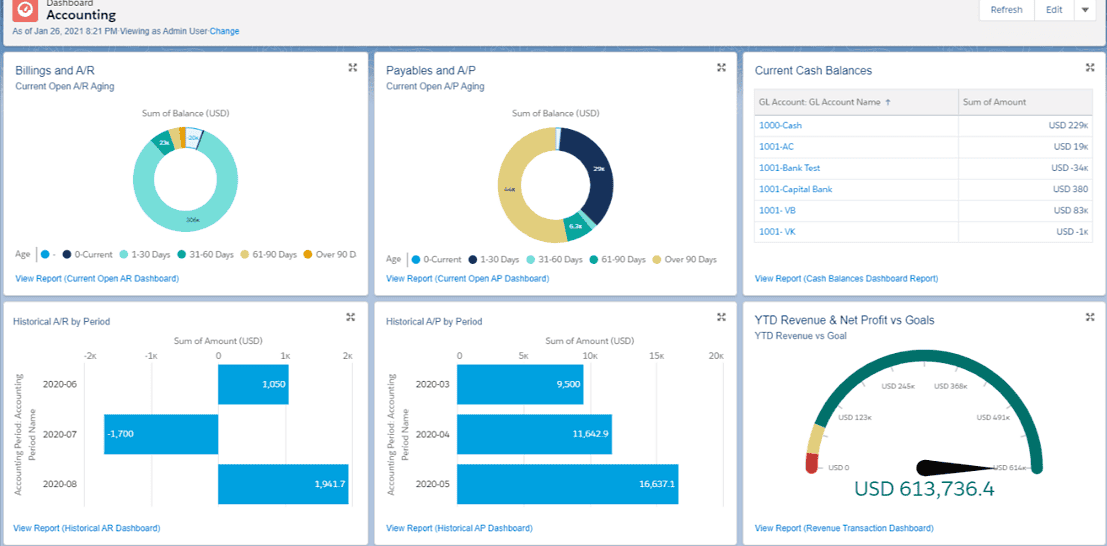Viewport: 1107px width, 546px height.
Task: Click the Accounting dashboard logo icon
Action: (x=26, y=10)
